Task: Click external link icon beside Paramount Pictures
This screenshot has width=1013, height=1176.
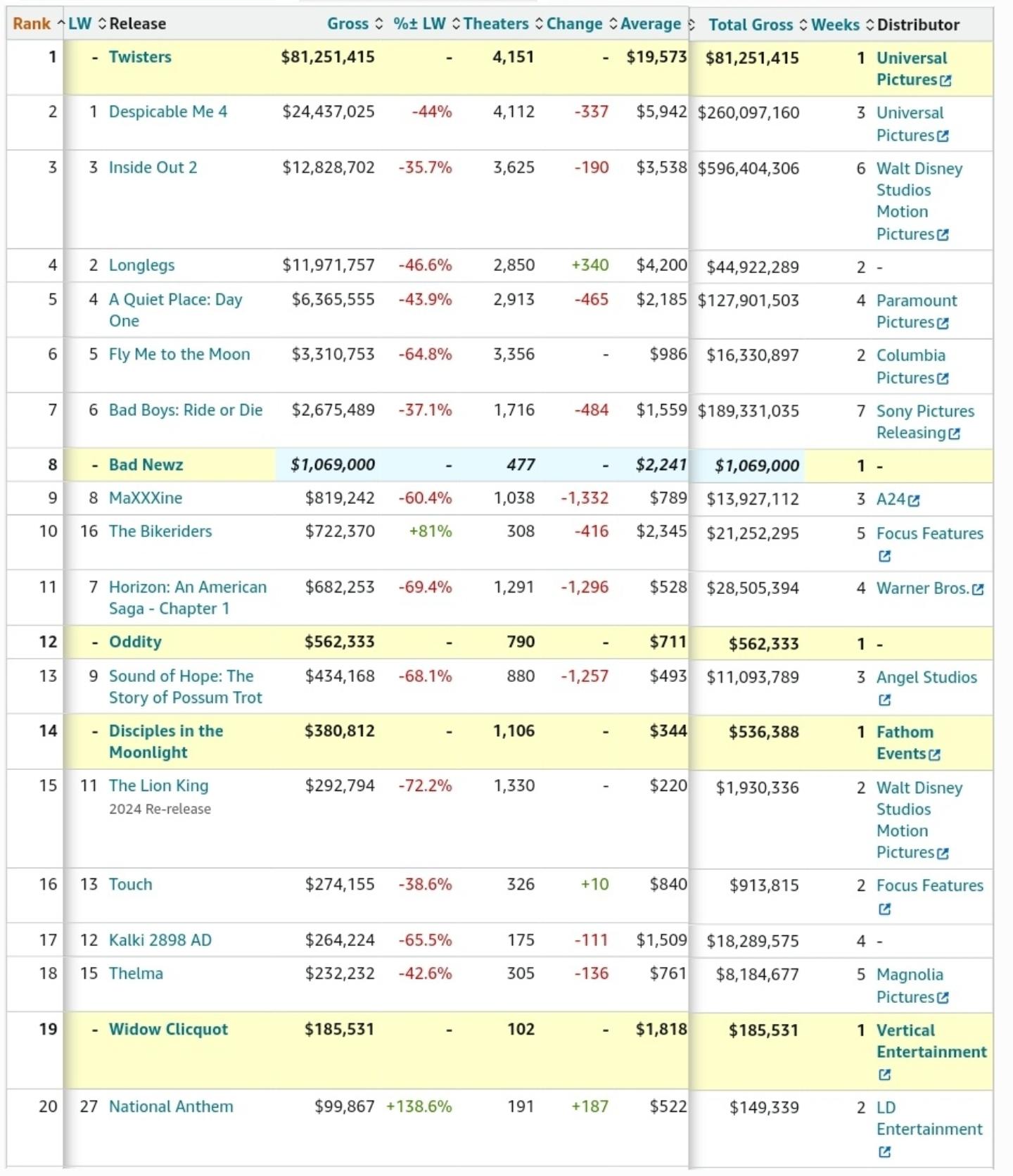Action: coord(943,323)
